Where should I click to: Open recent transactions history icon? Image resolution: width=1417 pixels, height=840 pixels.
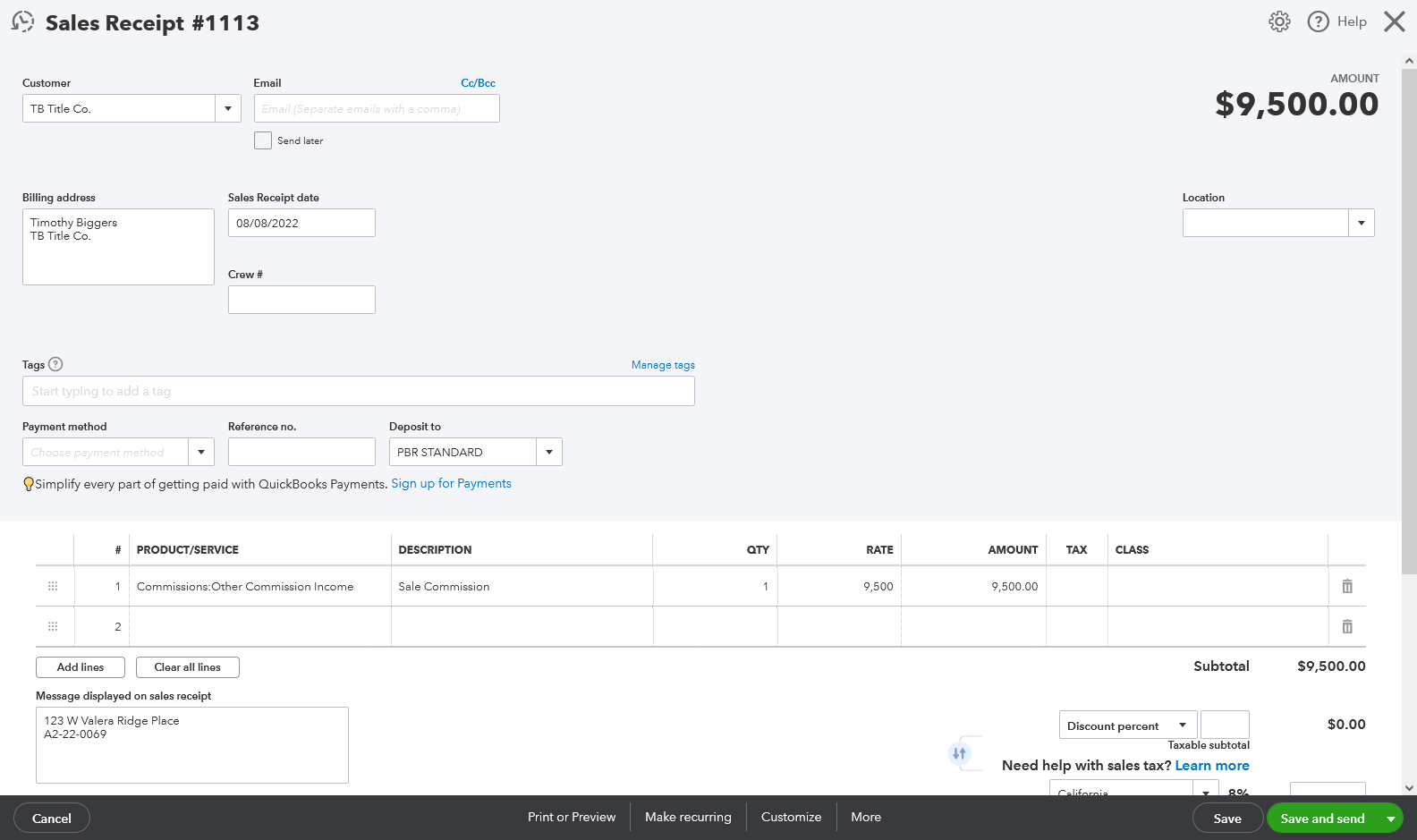coord(23,22)
